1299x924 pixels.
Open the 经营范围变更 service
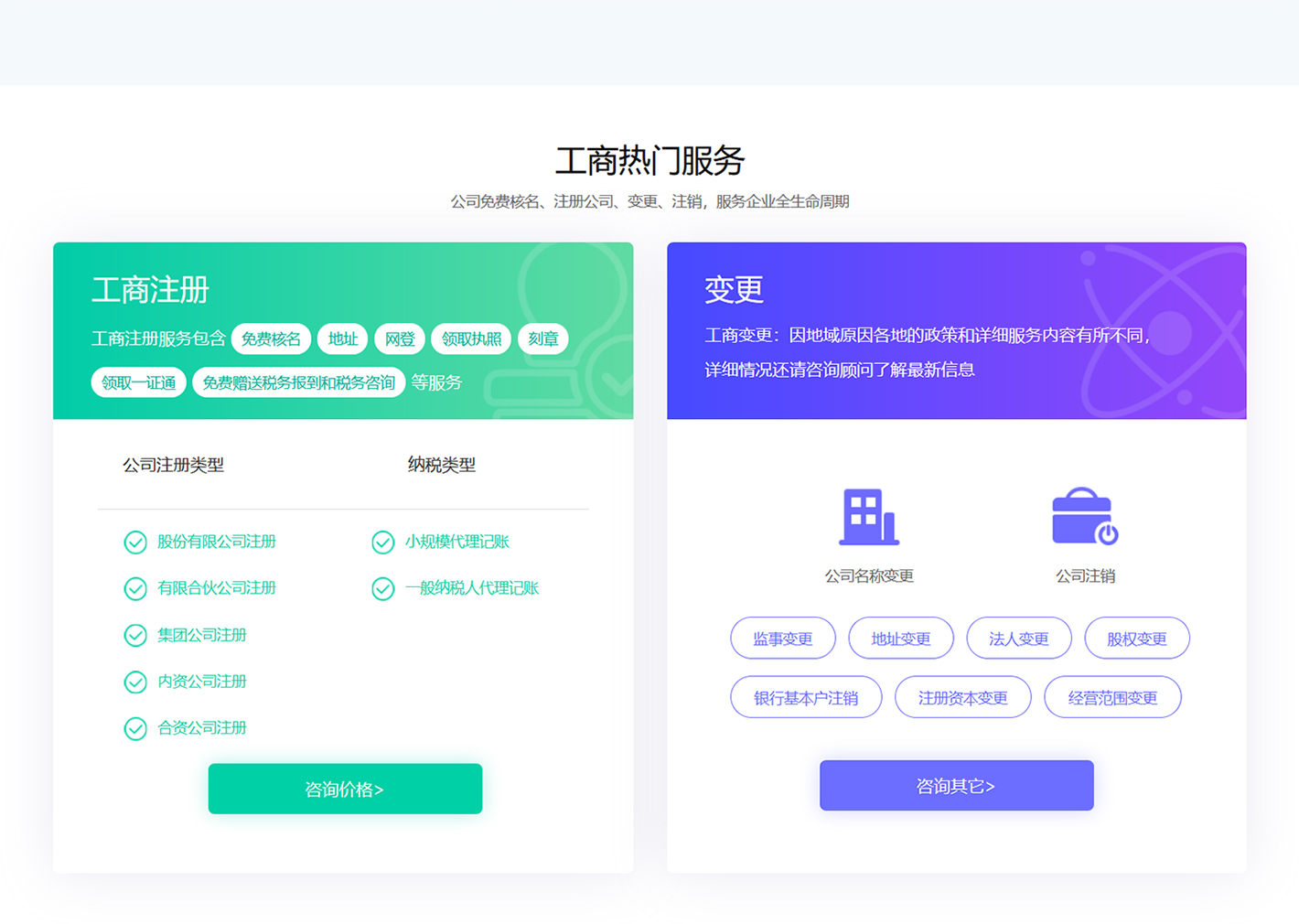[x=1112, y=698]
